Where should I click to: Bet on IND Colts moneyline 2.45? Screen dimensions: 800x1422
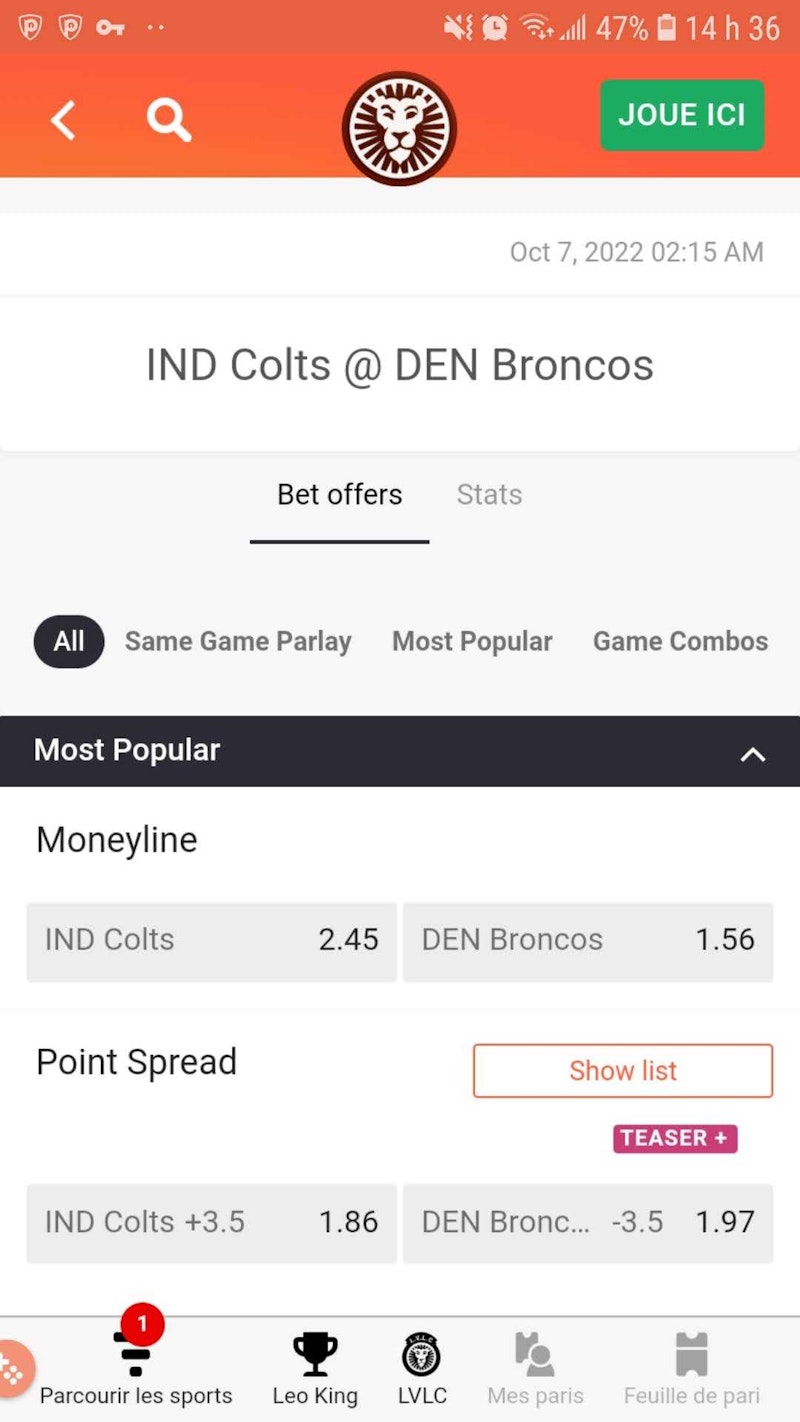212,940
